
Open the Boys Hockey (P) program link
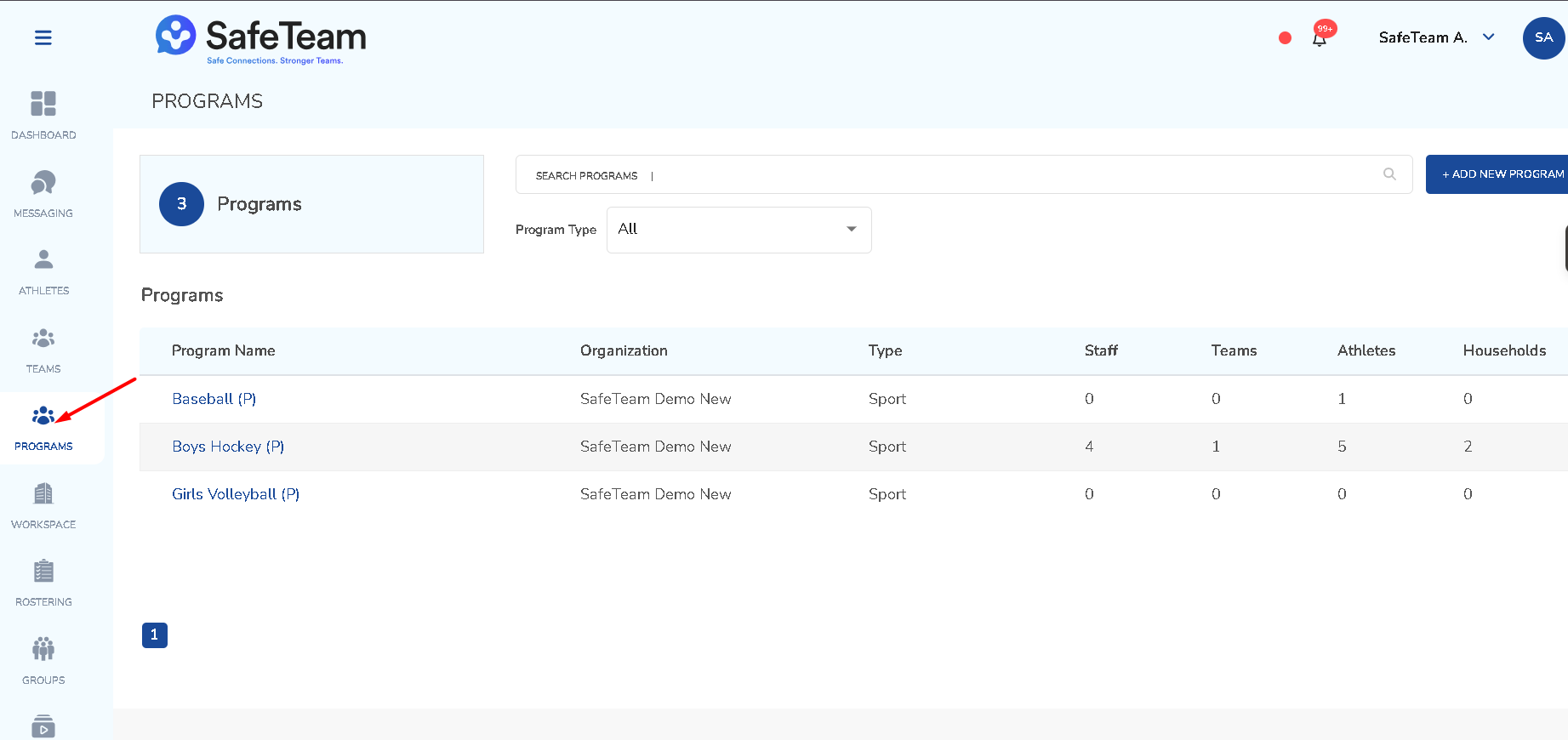228,447
